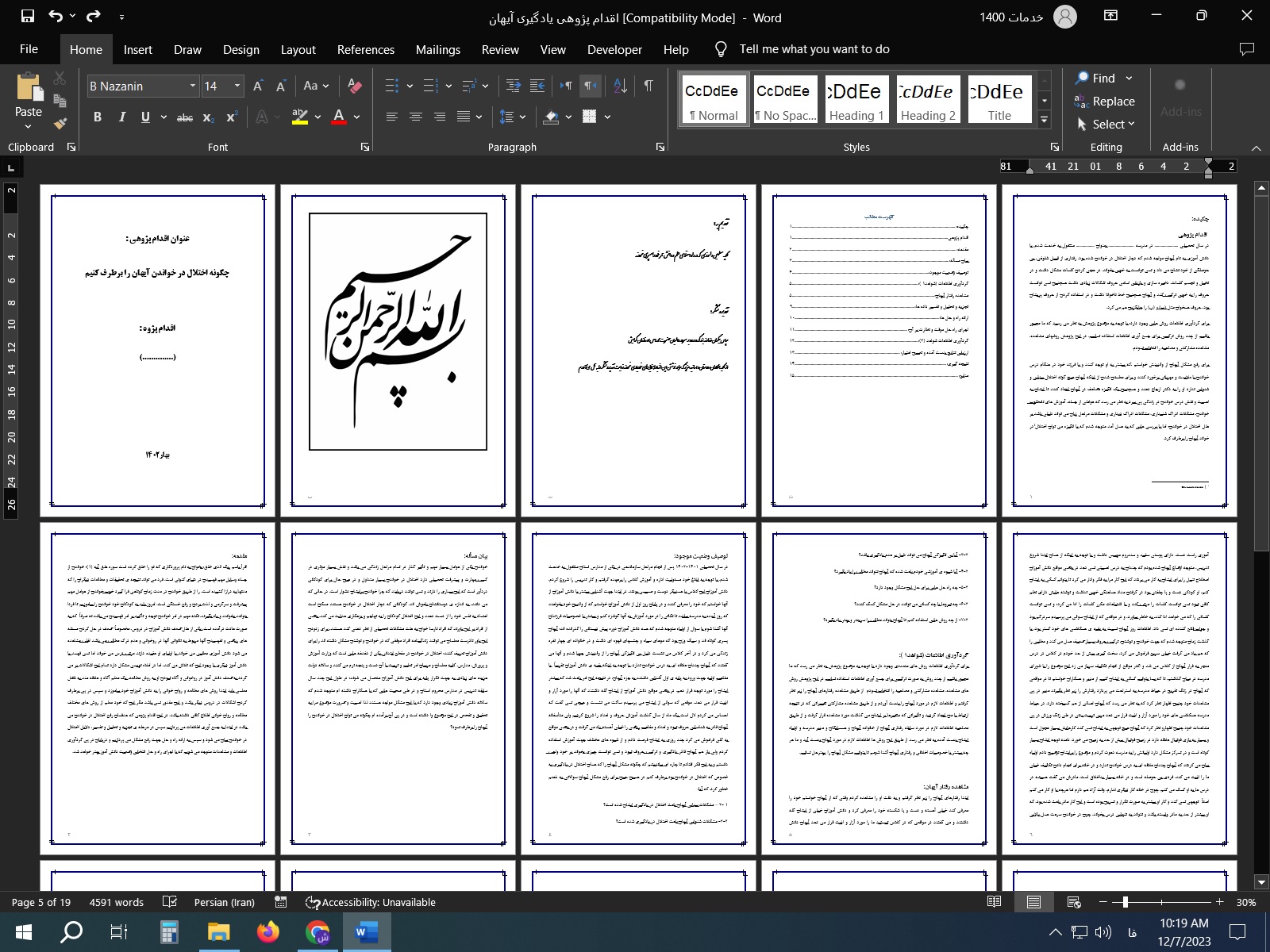Open the Windows Calculator from taskbar
Viewport: 1270px width, 952px height.
tap(169, 931)
